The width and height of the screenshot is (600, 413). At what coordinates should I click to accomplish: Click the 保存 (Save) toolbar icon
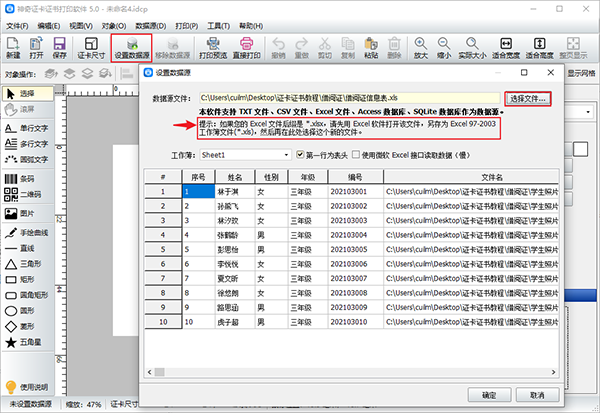[x=59, y=48]
